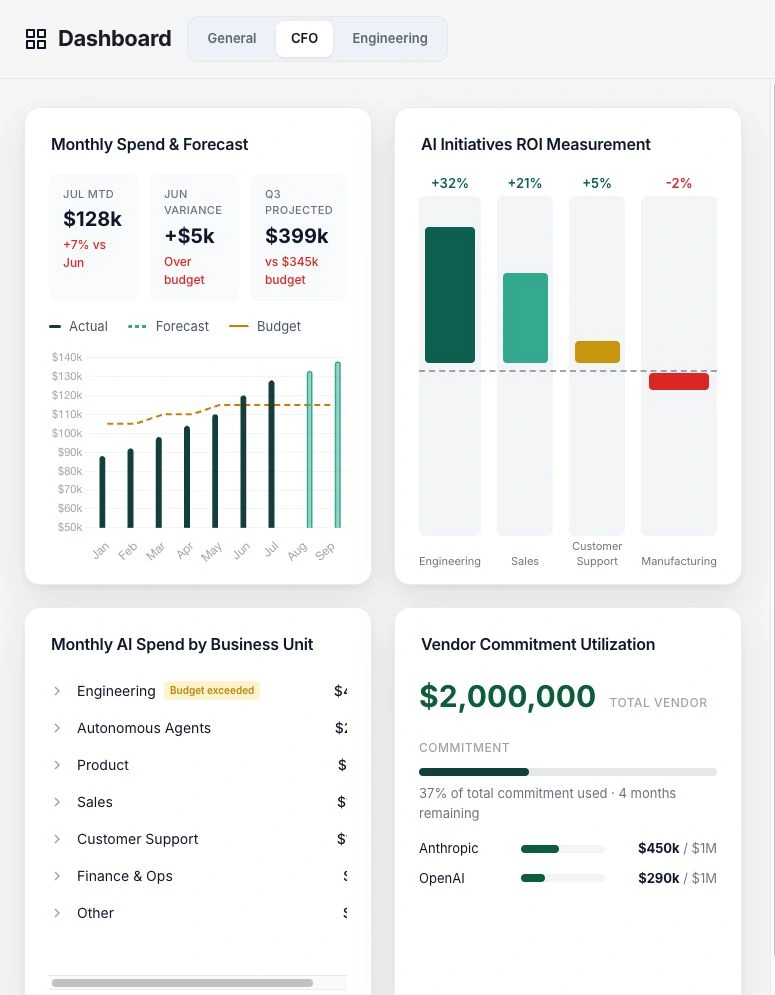The width and height of the screenshot is (775, 995).
Task: Click the Dashboard heading text
Action: coord(115,39)
